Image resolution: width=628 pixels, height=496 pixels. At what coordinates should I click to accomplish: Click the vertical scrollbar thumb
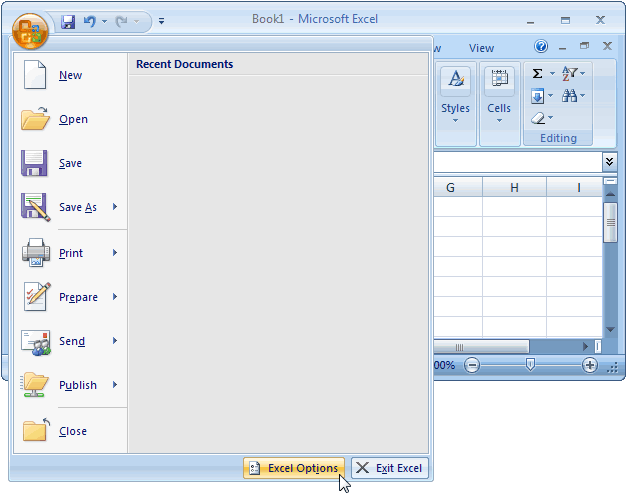(x=610, y=223)
